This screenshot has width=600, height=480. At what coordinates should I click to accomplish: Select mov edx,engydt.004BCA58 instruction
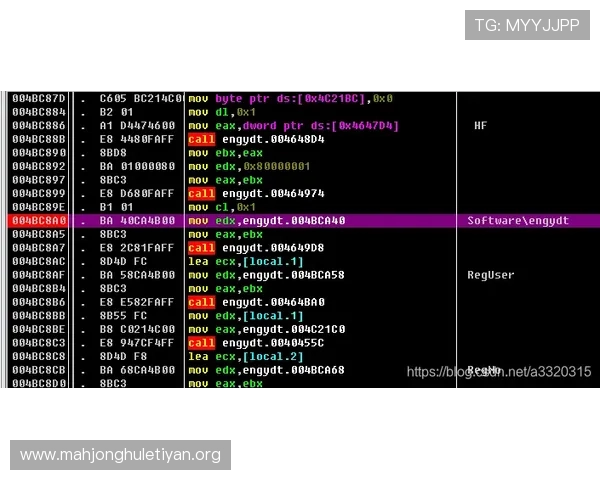pos(264,274)
